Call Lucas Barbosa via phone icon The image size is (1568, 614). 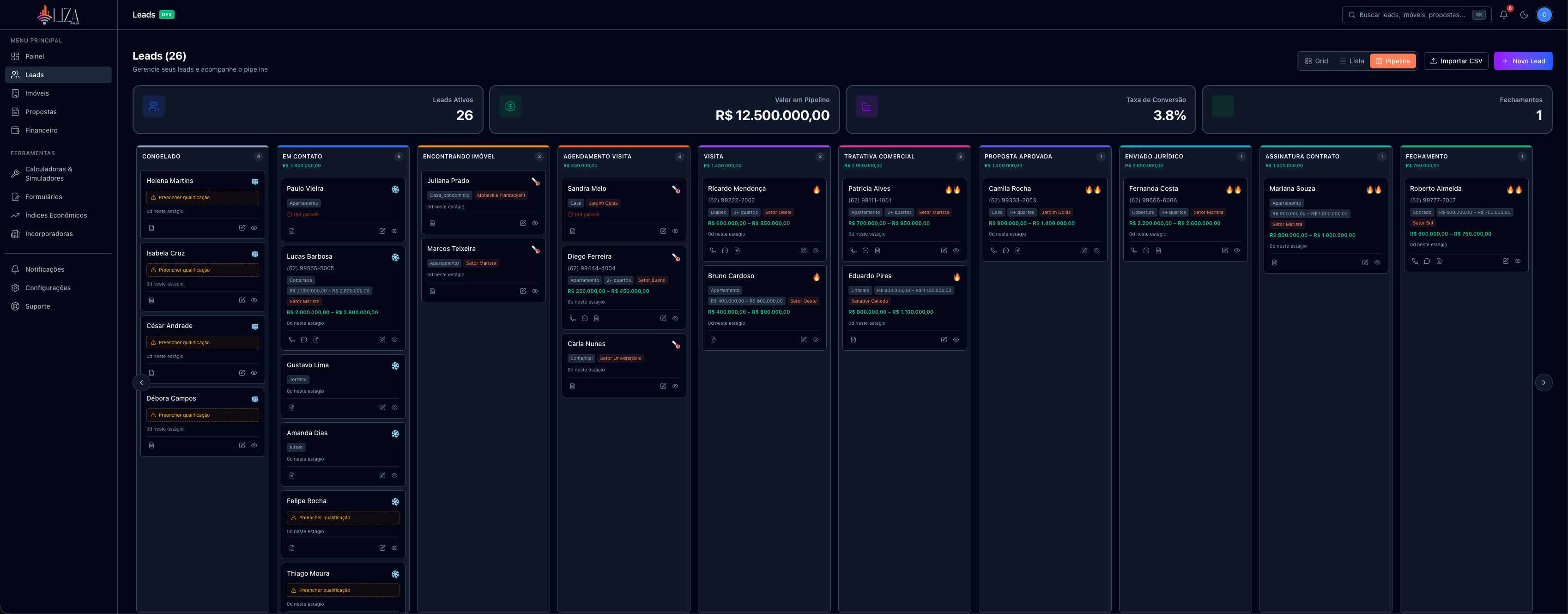click(291, 340)
